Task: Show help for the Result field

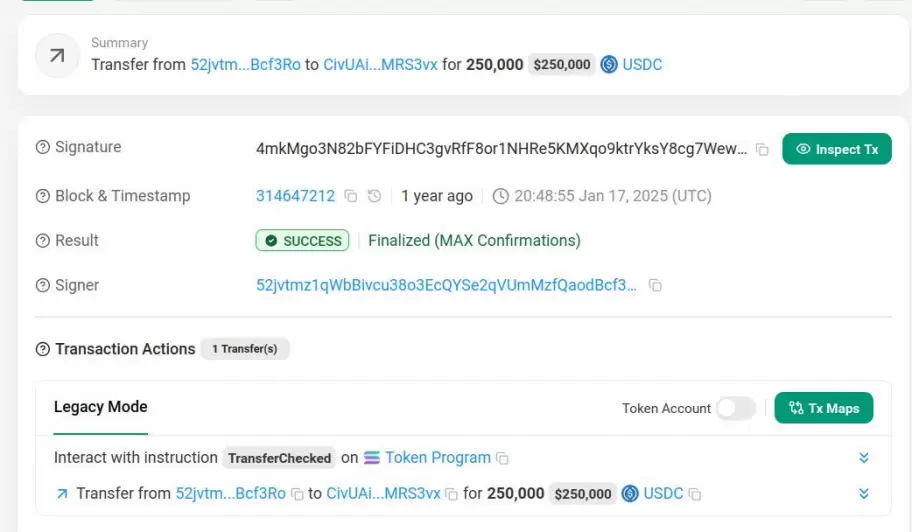Action: click(42, 241)
